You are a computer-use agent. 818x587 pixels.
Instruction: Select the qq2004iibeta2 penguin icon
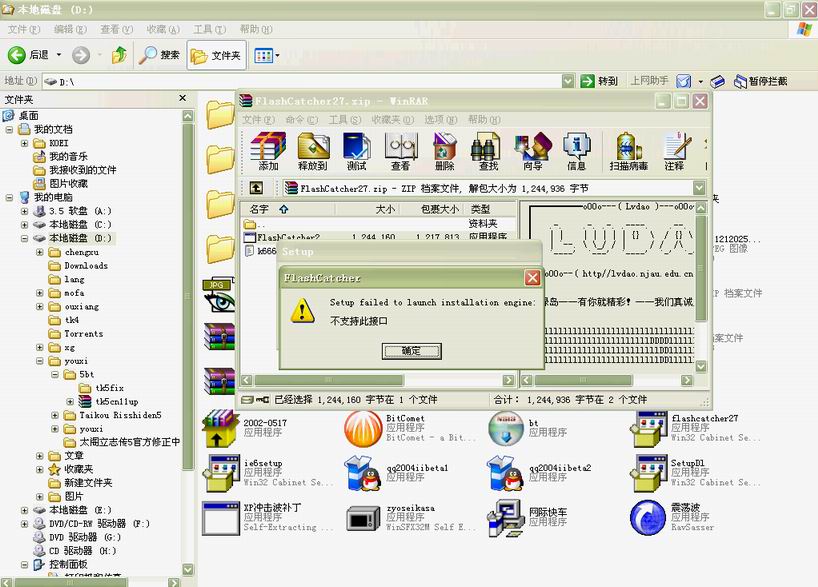(506, 473)
